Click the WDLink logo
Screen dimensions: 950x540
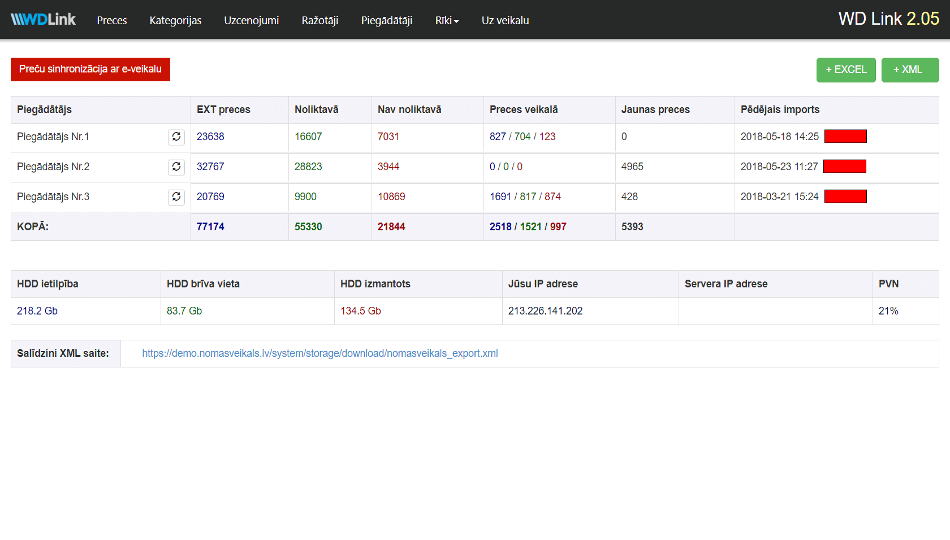pyautogui.click(x=43, y=19)
